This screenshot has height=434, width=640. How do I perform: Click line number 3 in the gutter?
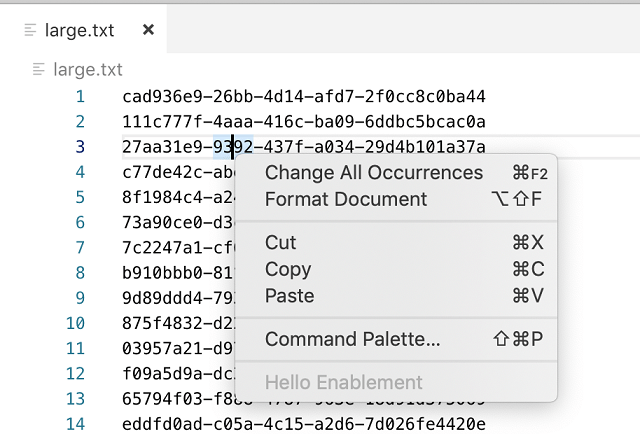[80, 147]
